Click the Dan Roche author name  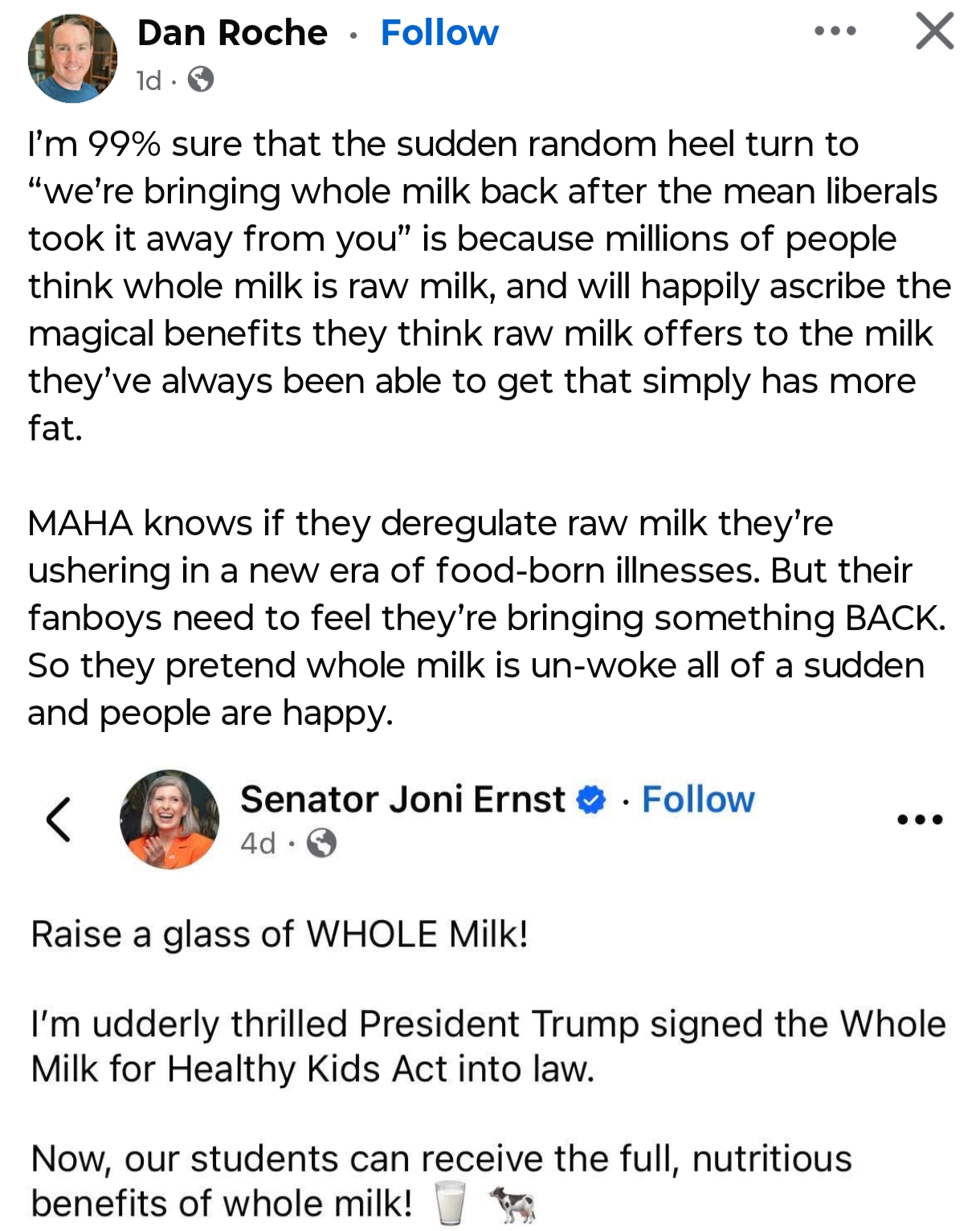click(232, 33)
